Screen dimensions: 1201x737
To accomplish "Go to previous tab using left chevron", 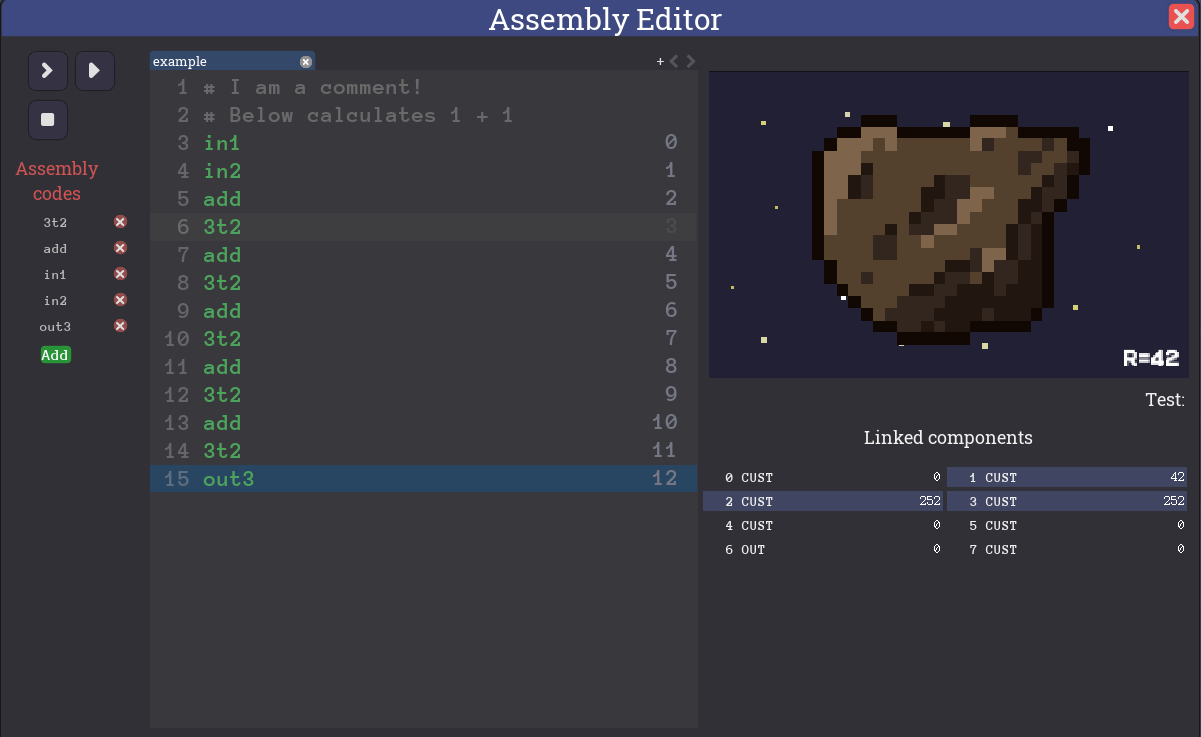I will (675, 62).
